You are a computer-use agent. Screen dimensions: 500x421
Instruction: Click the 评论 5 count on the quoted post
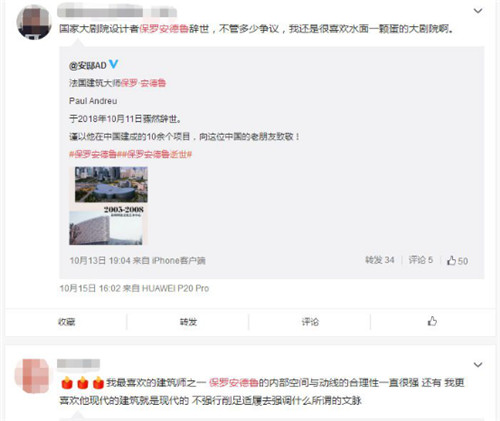click(x=421, y=260)
